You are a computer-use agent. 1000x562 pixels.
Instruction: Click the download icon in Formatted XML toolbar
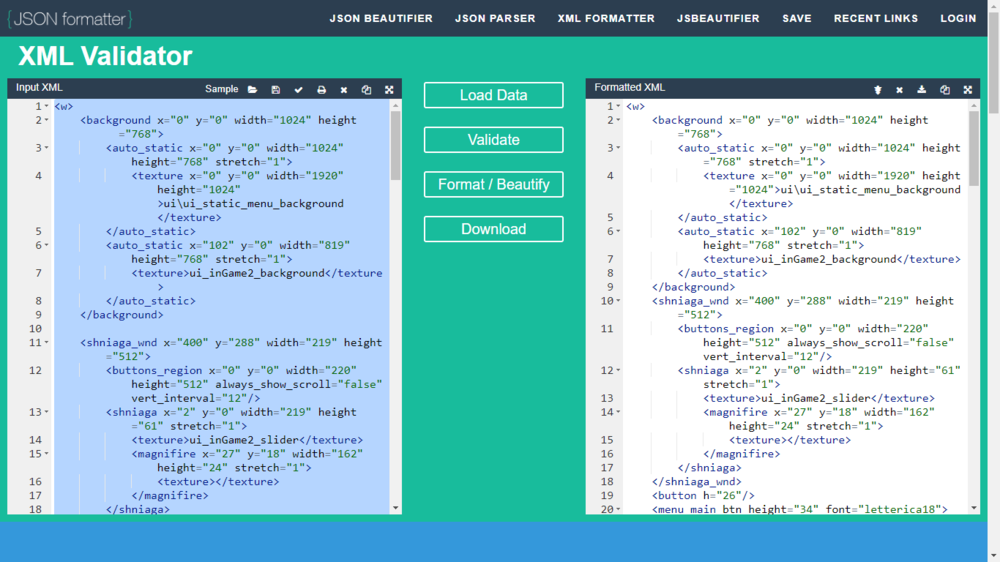922,90
